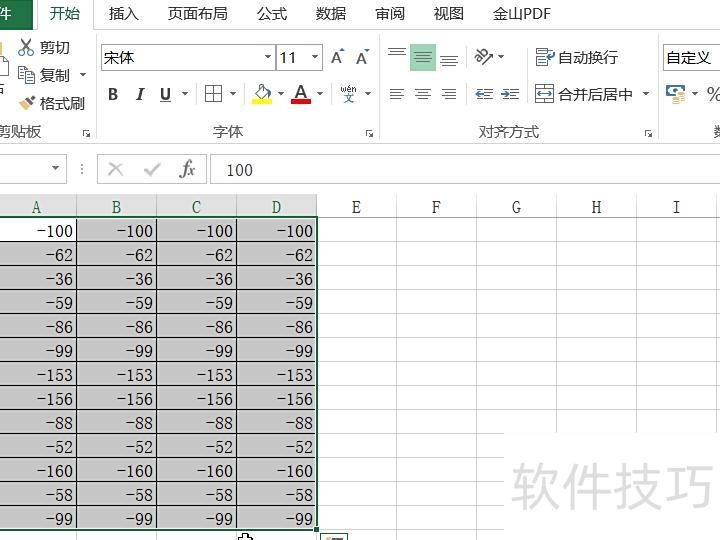Viewport: 720px width, 540px height.
Task: Click the formula bar showing 100
Action: [465, 170]
